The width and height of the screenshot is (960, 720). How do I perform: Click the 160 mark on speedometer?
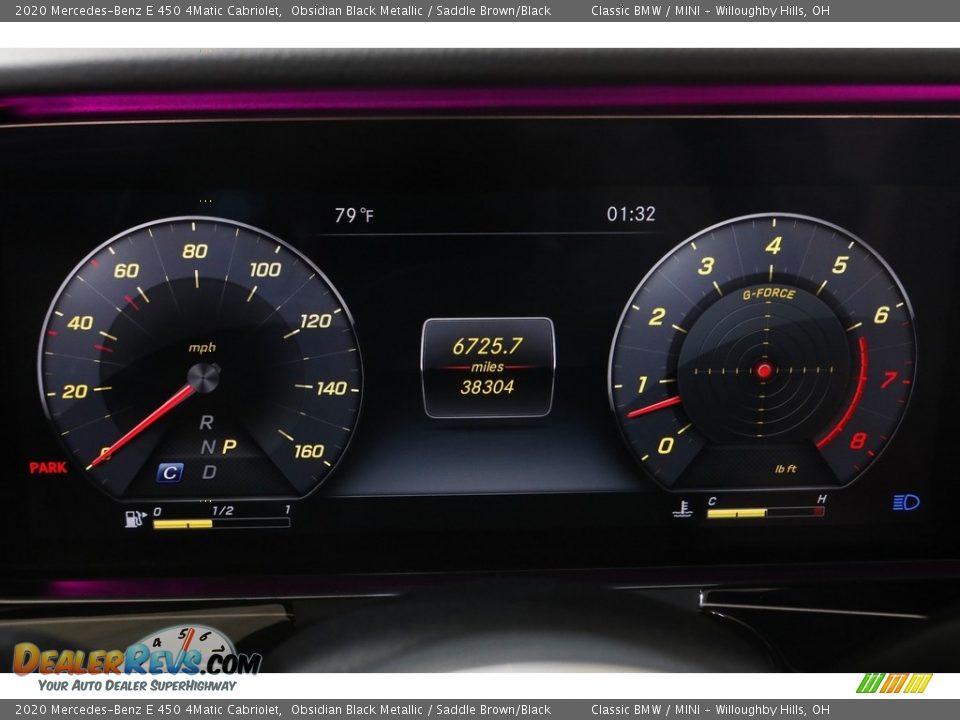click(x=309, y=451)
